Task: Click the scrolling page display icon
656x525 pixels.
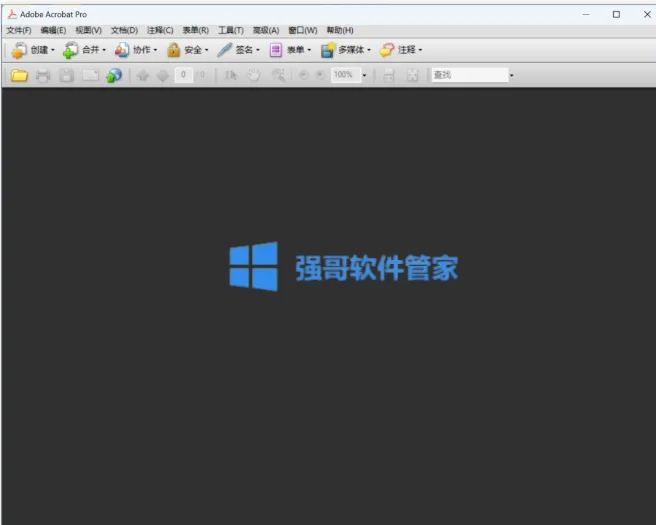Action: tap(389, 75)
